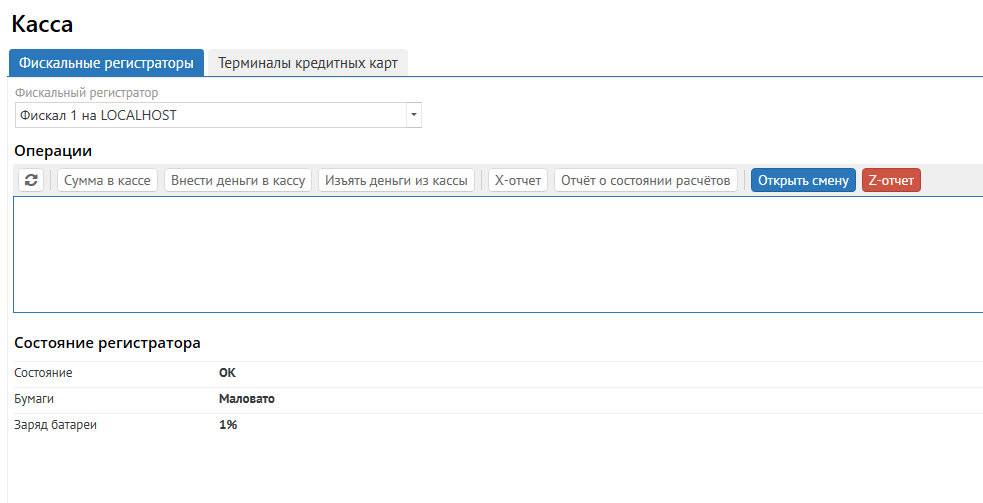The image size is (983, 503).
Task: Click the red Z-отчет button
Action: point(891,180)
